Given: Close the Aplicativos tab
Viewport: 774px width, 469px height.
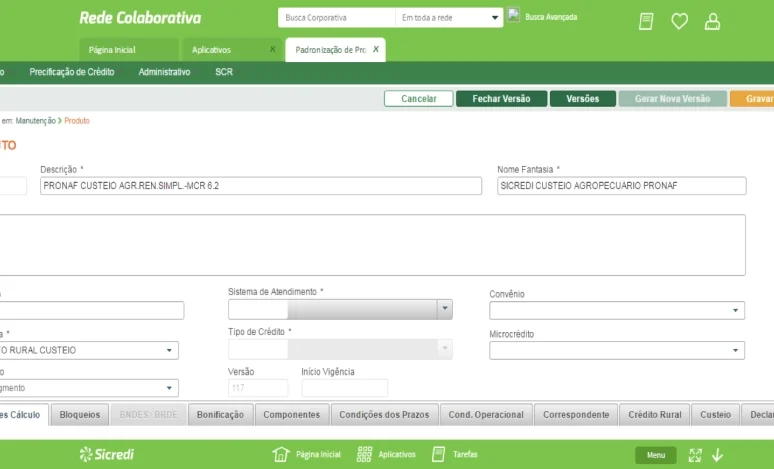Looking at the screenshot, I should [272, 49].
